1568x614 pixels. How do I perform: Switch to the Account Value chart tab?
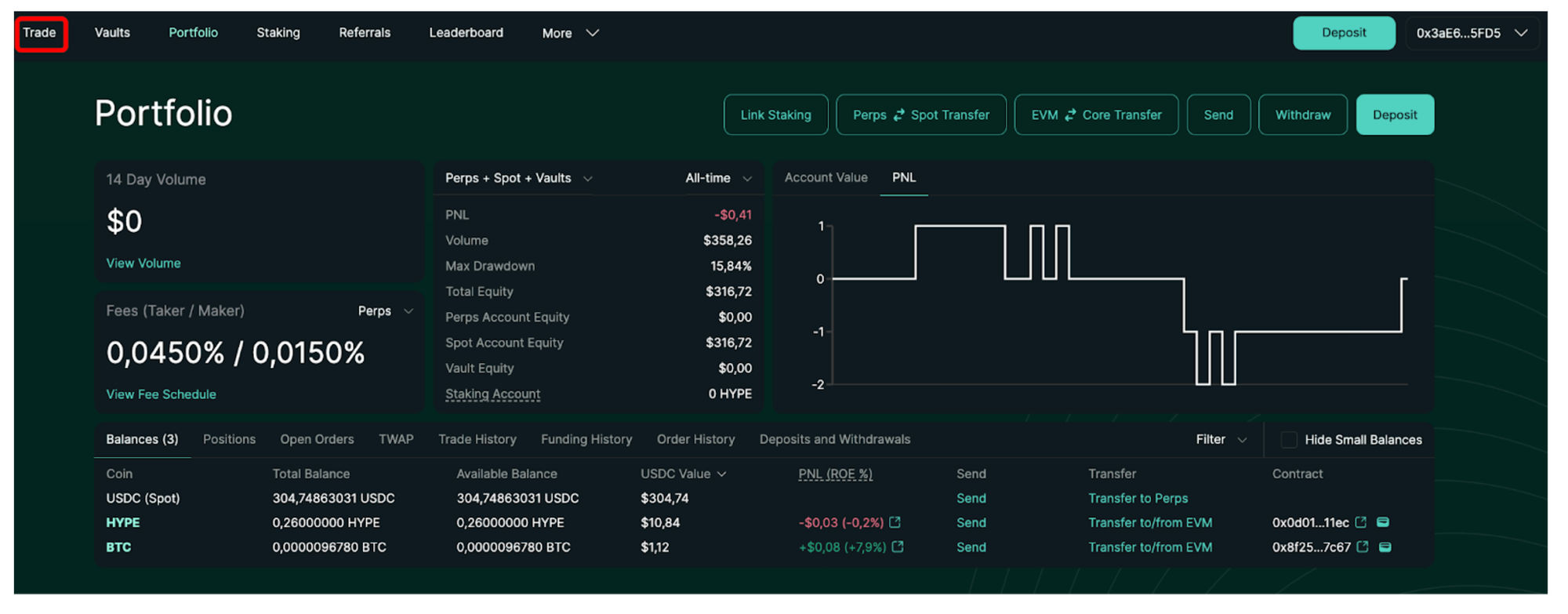pyautogui.click(x=826, y=177)
